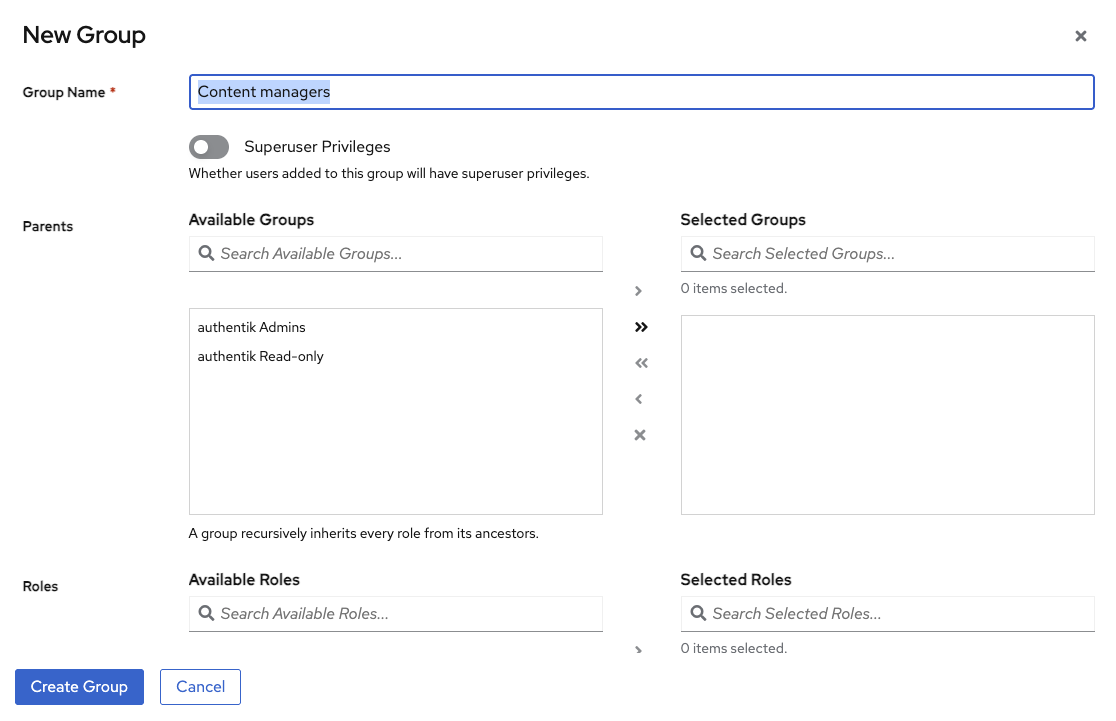
Task: Click the Group Name text field
Action: 640,92
